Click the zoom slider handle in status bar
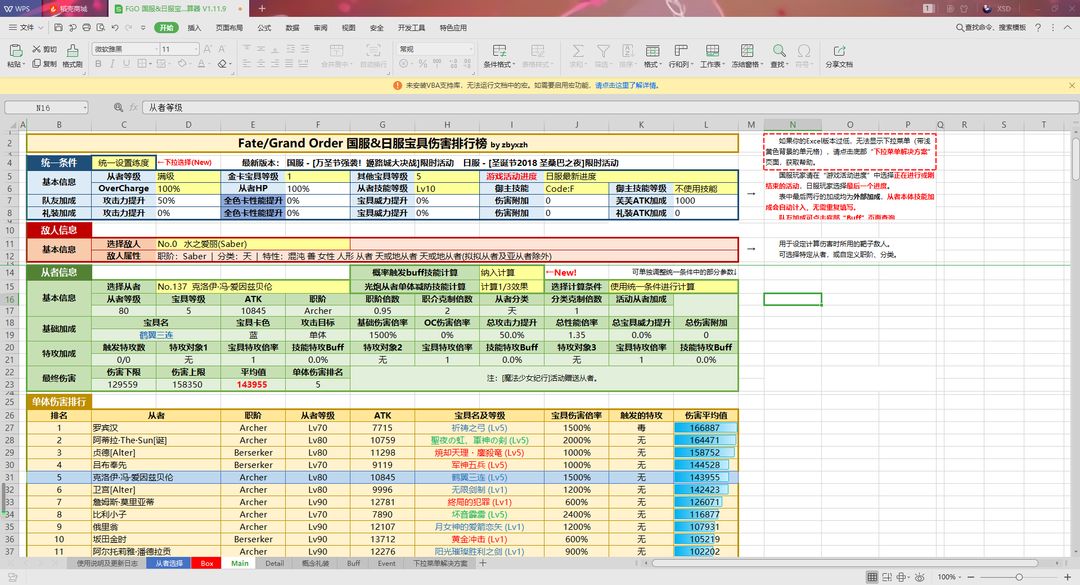The height and width of the screenshot is (585, 1080). [1019, 577]
